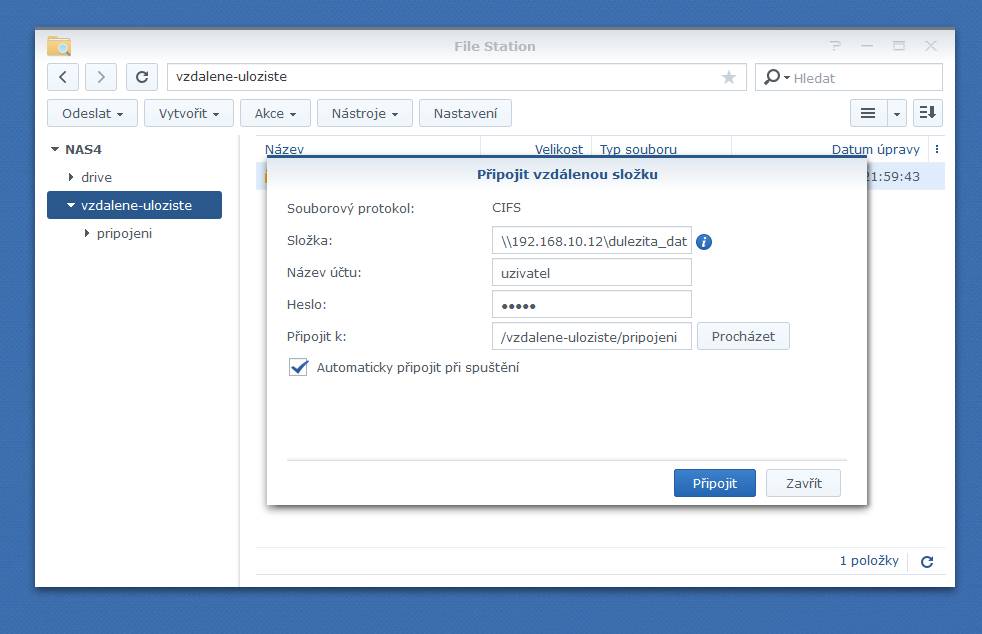This screenshot has width=982, height=634.
Task: Open the Nastavení settings
Action: pos(465,113)
